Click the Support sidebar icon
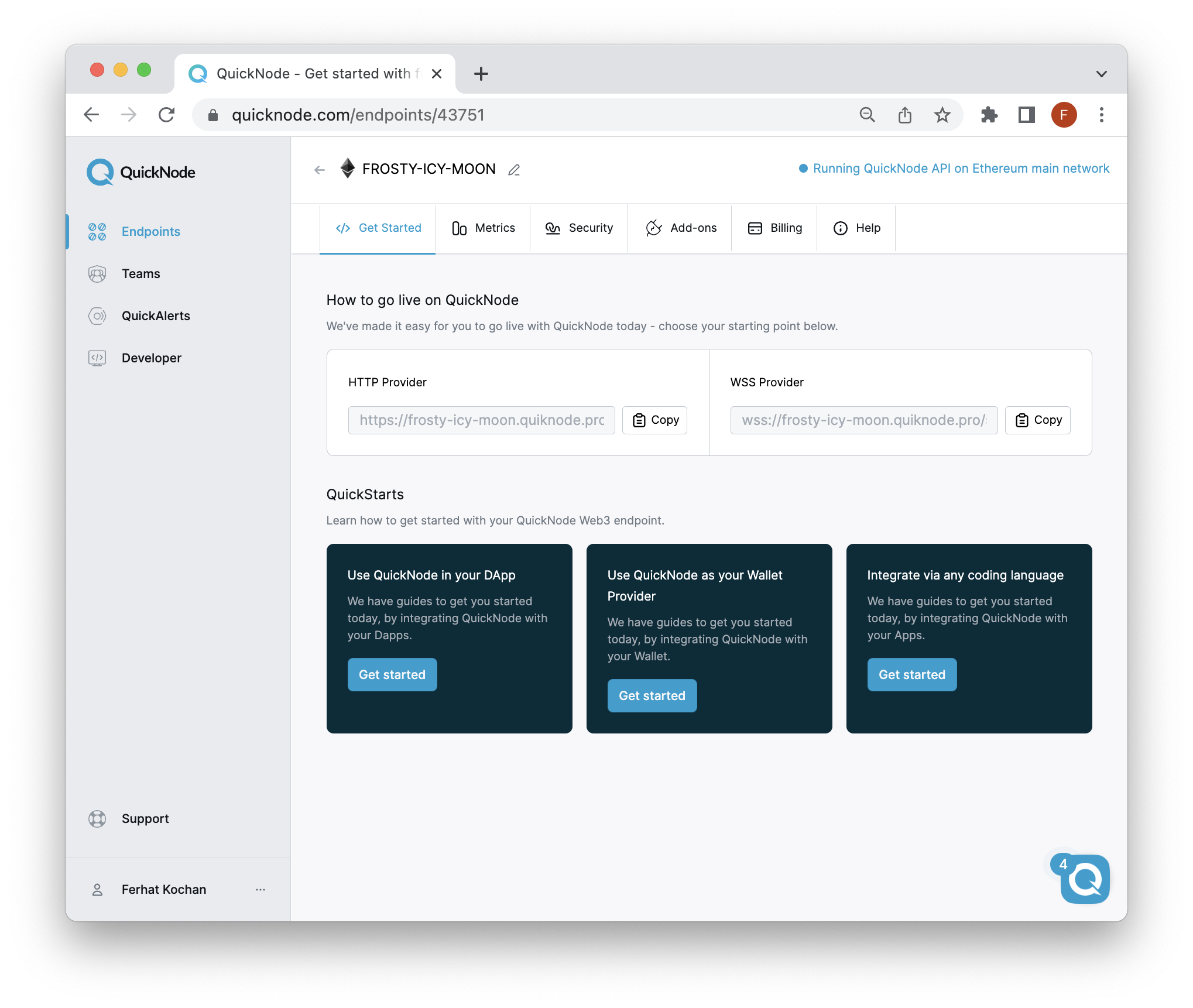This screenshot has height=1008, width=1193. [x=96, y=818]
